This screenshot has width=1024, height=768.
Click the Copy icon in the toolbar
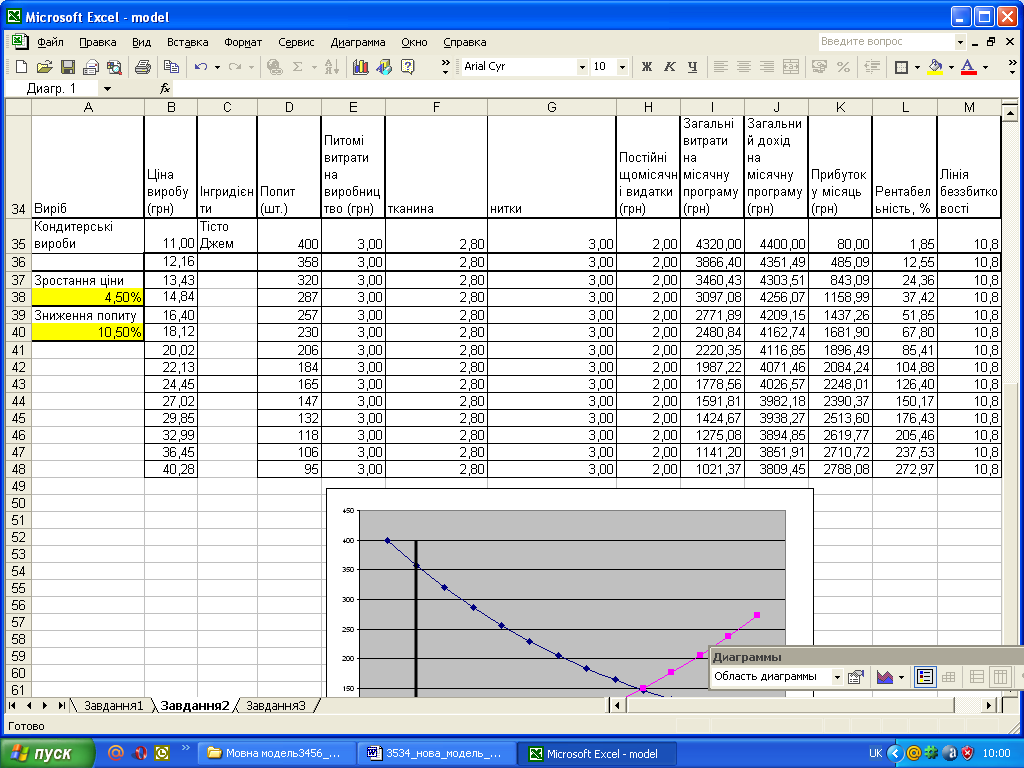pos(171,67)
